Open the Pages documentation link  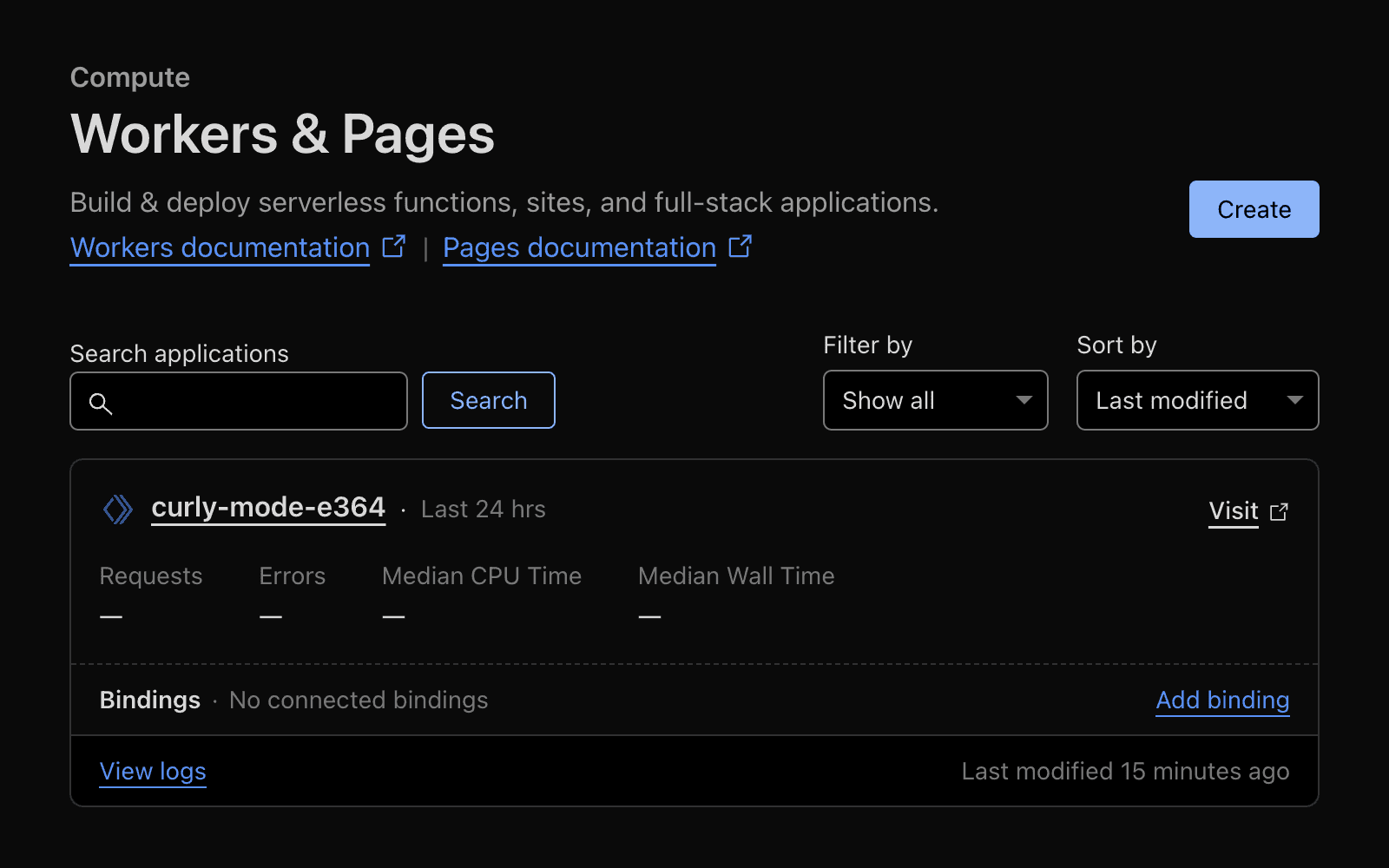point(578,247)
